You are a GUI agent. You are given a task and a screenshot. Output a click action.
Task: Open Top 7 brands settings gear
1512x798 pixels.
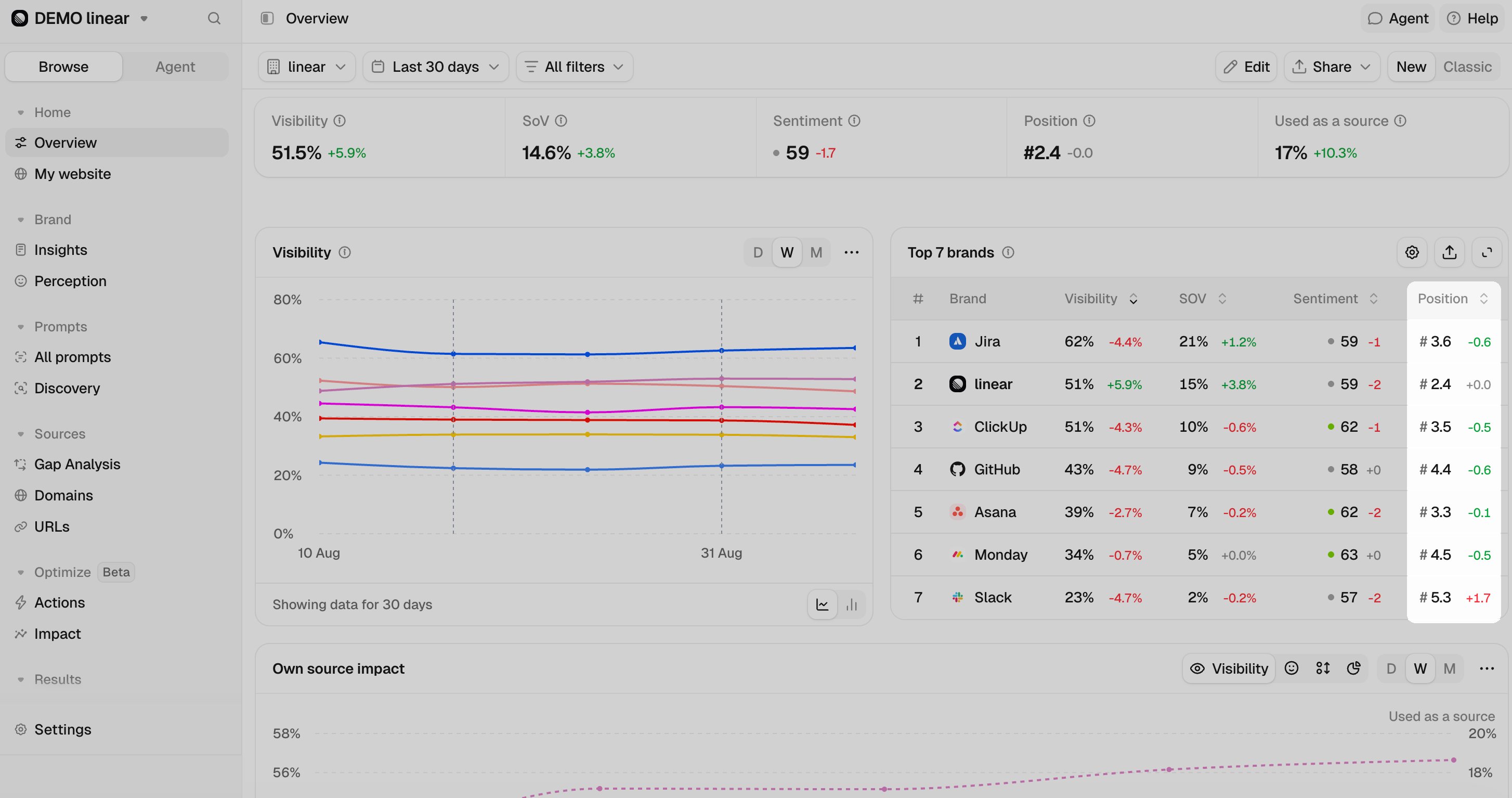pyautogui.click(x=1412, y=252)
